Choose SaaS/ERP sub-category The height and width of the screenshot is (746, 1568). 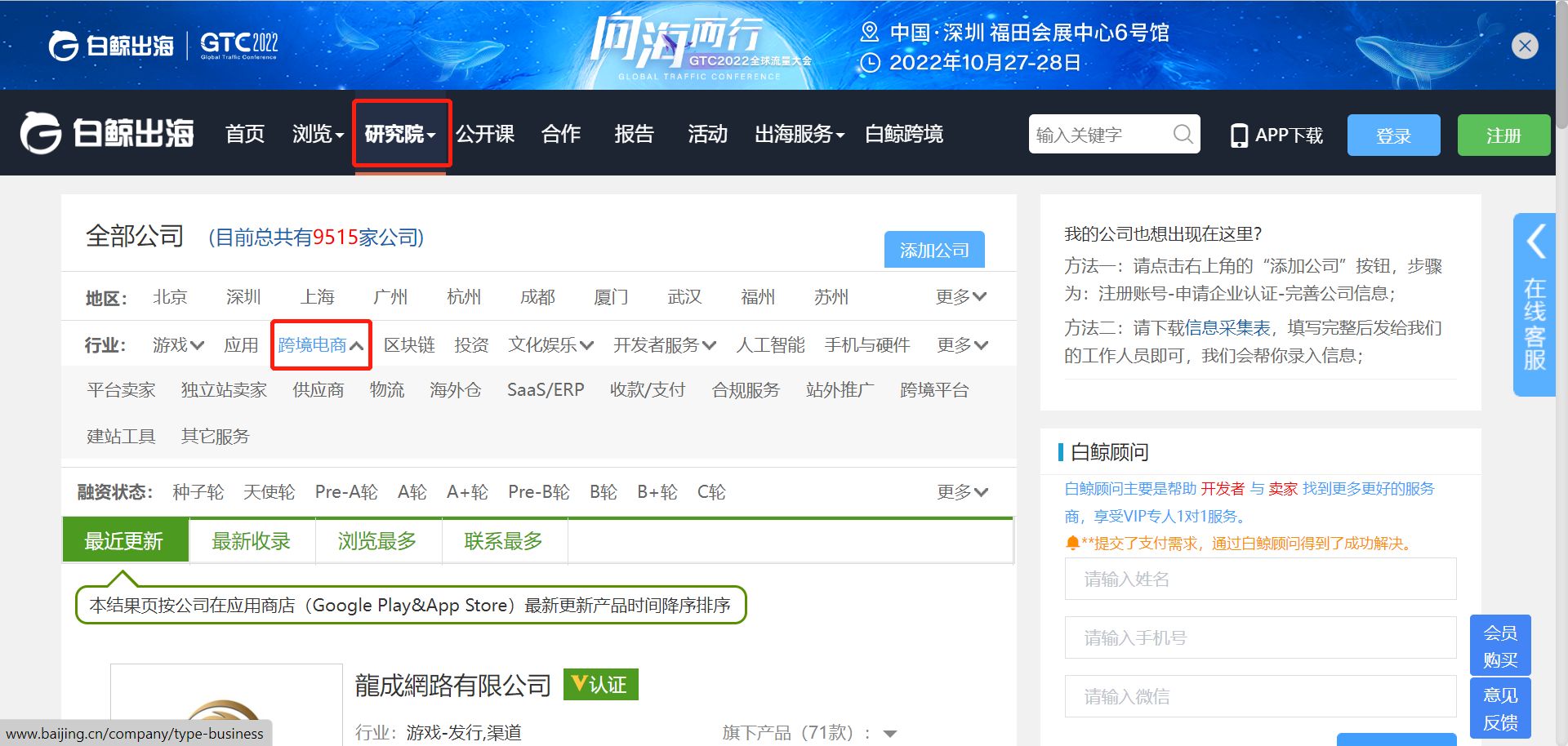tap(546, 390)
